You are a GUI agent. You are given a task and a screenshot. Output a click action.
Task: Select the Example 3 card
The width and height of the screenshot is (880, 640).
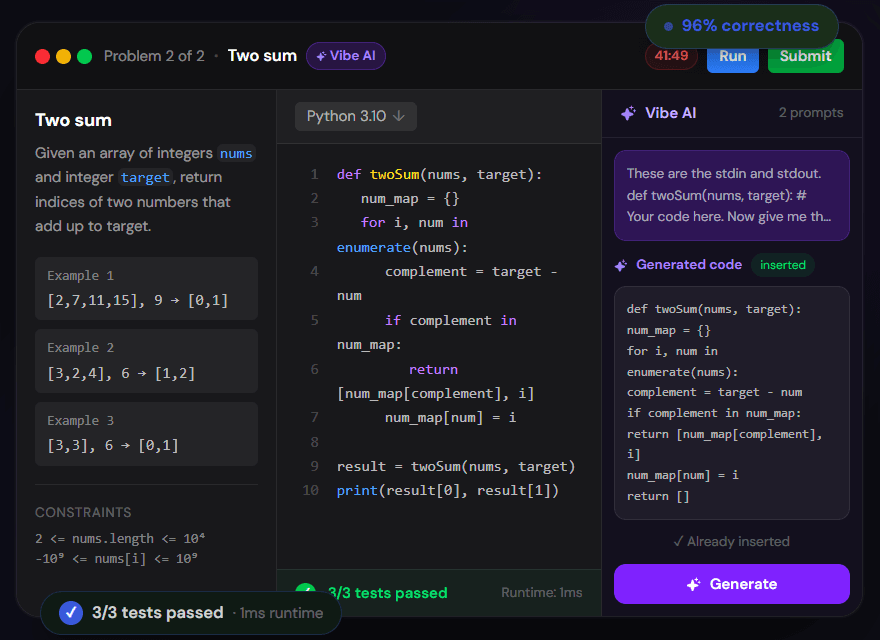pos(146,434)
